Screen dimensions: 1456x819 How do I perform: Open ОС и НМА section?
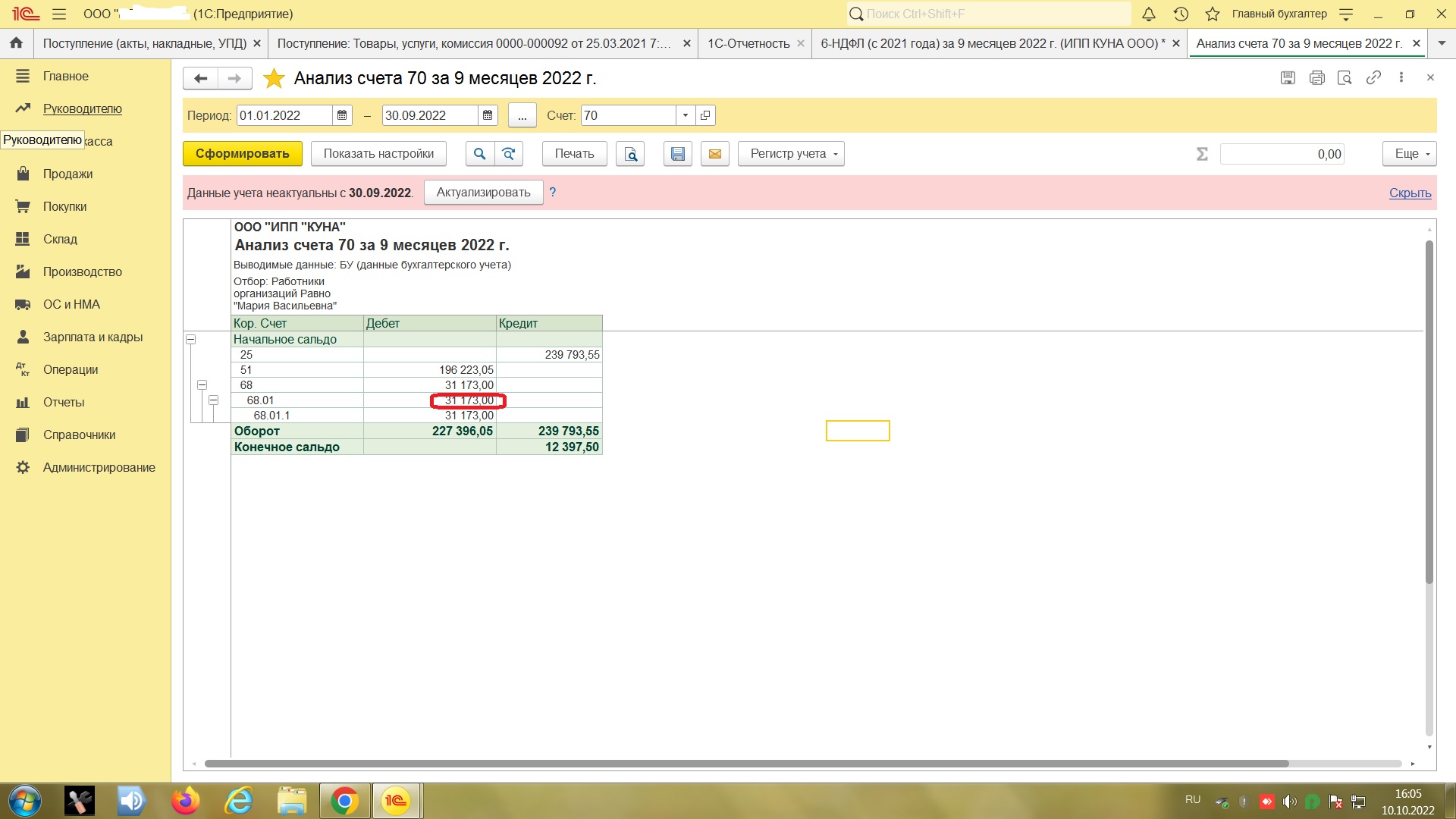[71, 305]
